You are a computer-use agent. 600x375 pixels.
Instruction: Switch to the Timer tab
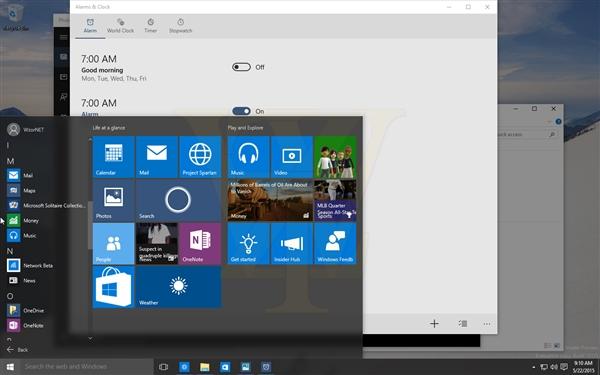pyautogui.click(x=150, y=26)
